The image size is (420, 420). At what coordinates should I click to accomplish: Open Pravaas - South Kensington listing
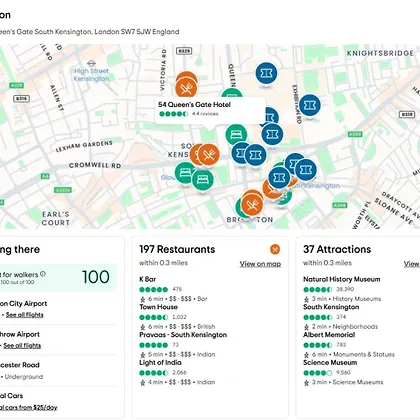point(183,335)
